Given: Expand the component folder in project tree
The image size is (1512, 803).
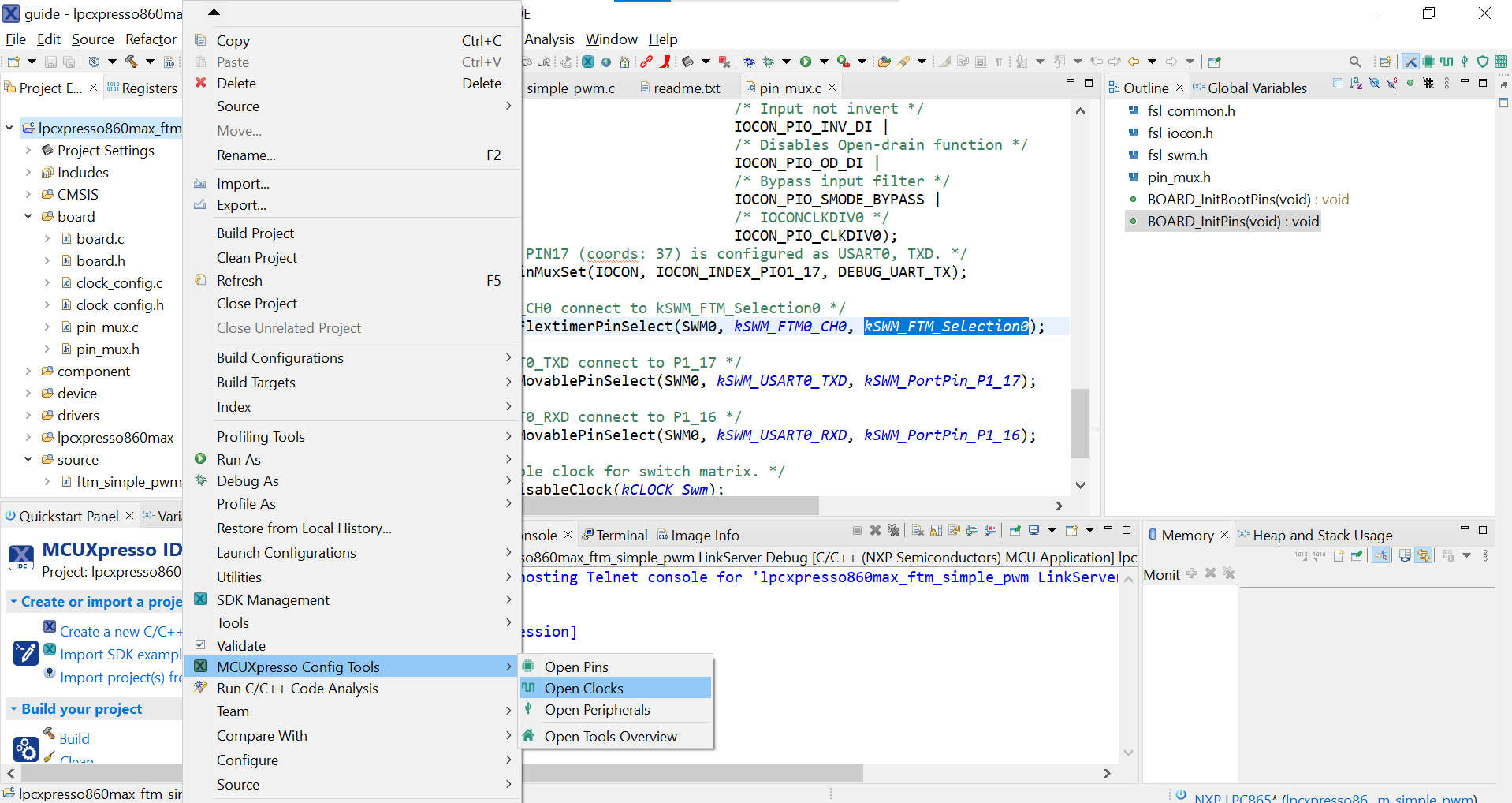Looking at the screenshot, I should pyautogui.click(x=28, y=371).
